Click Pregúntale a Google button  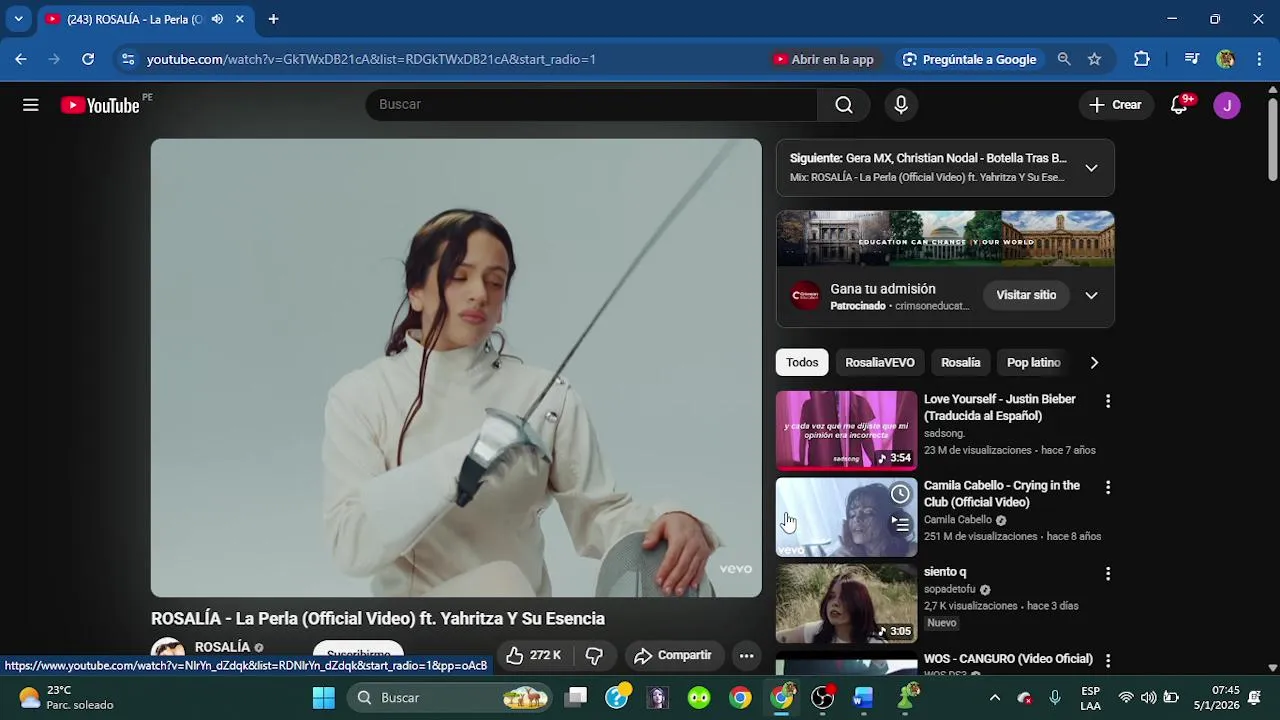coord(969,59)
